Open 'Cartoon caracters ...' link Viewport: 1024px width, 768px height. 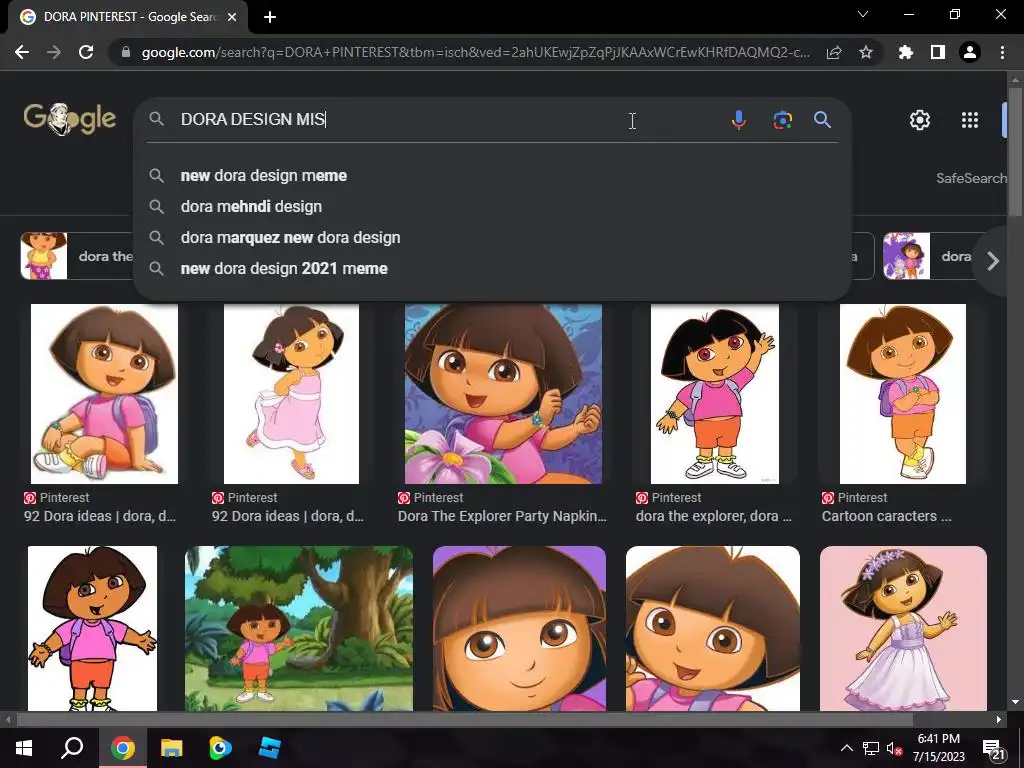point(886,516)
